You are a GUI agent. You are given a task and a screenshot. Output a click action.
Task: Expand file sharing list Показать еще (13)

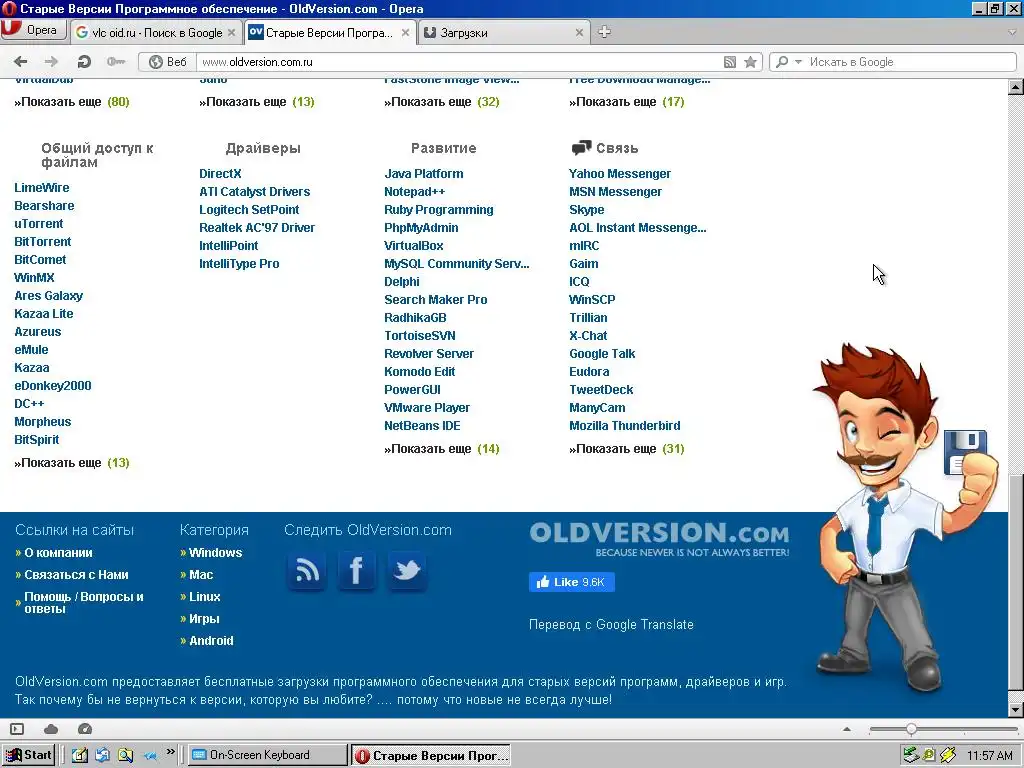click(72, 463)
